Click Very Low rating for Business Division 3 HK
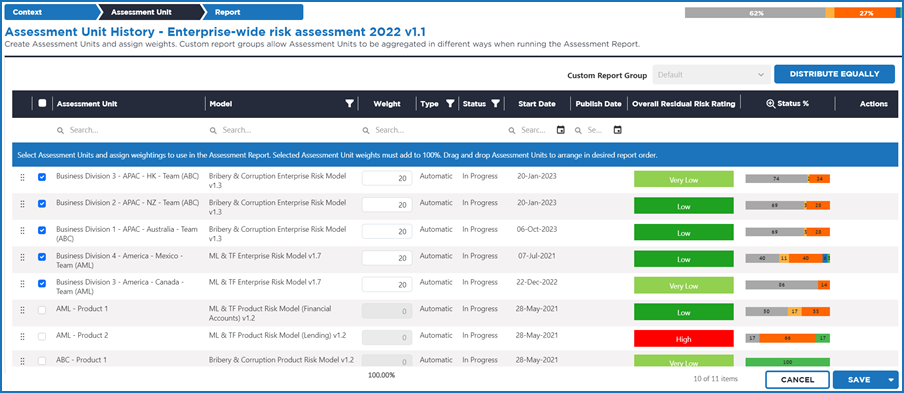Viewport: 904px width, 393px height. pyautogui.click(x=684, y=179)
